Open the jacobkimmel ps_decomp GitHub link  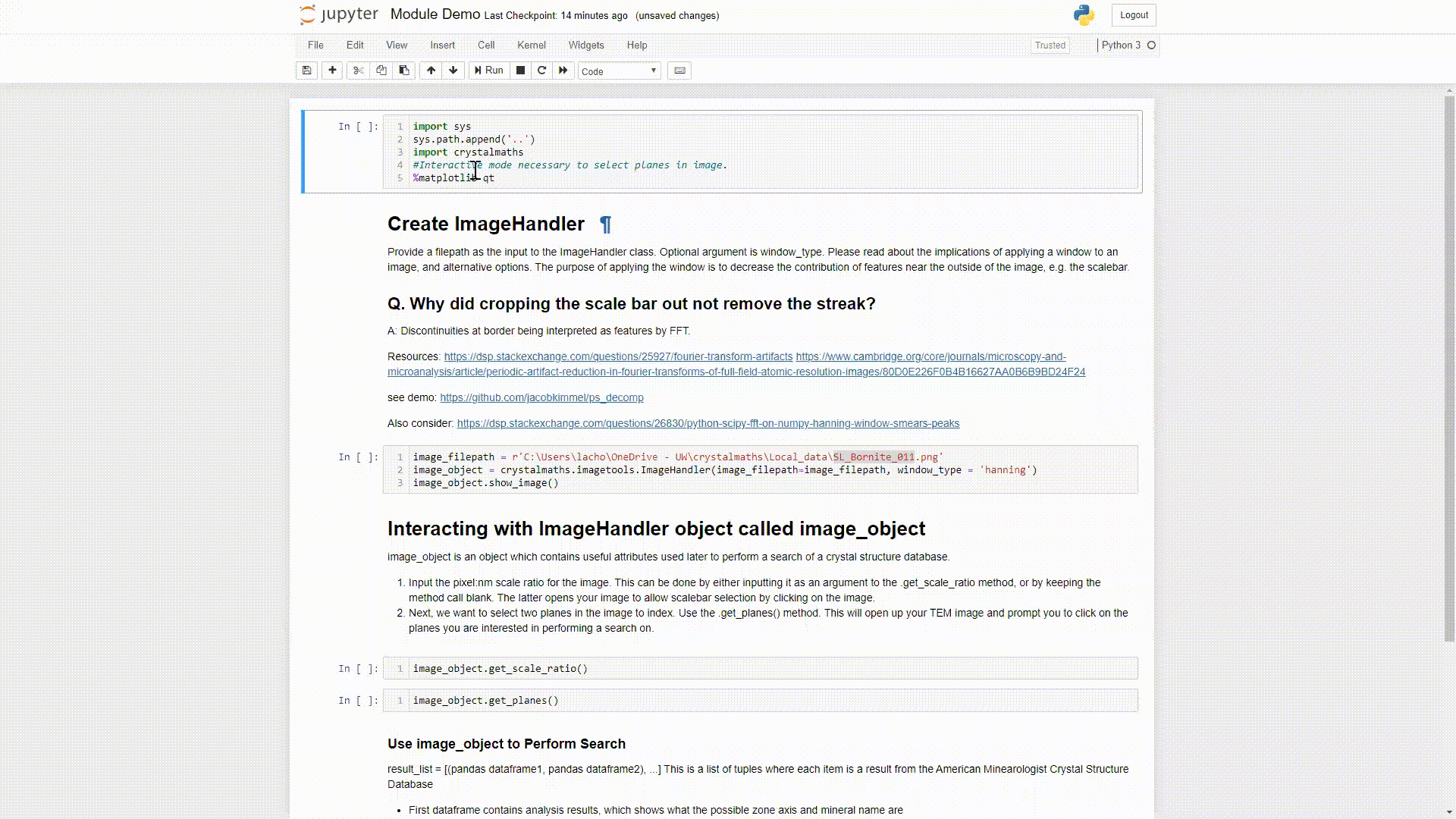(x=541, y=397)
